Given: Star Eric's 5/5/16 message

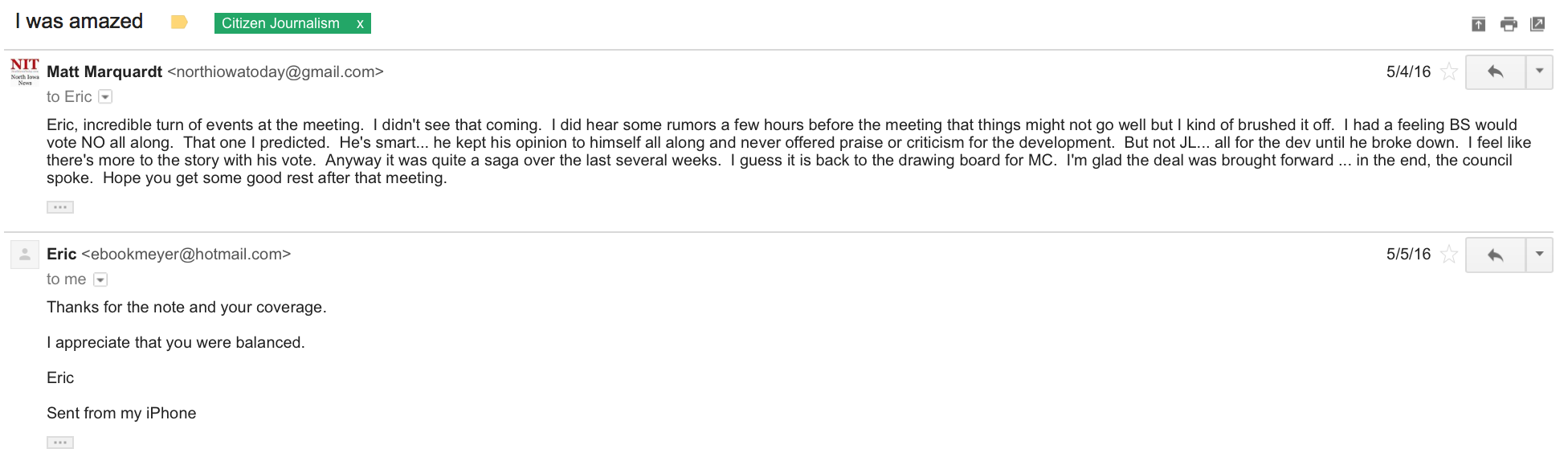Looking at the screenshot, I should 1449,255.
